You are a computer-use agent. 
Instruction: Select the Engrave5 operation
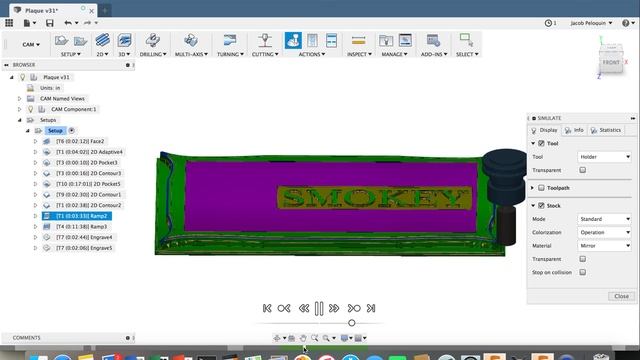point(84,248)
